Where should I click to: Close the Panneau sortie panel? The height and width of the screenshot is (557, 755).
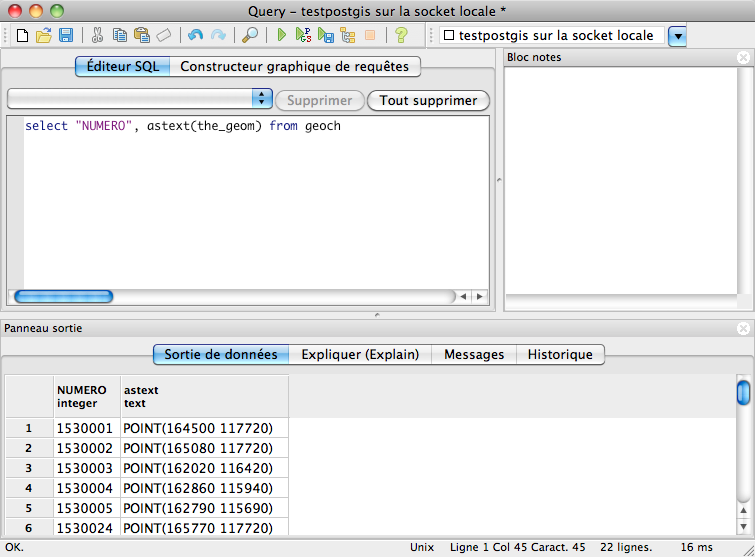[742, 328]
